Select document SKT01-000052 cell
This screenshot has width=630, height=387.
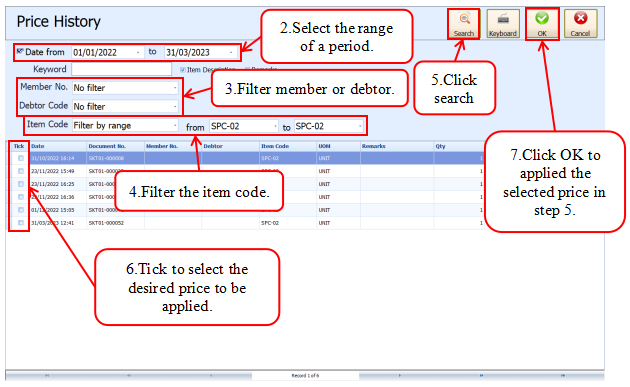pos(115,223)
